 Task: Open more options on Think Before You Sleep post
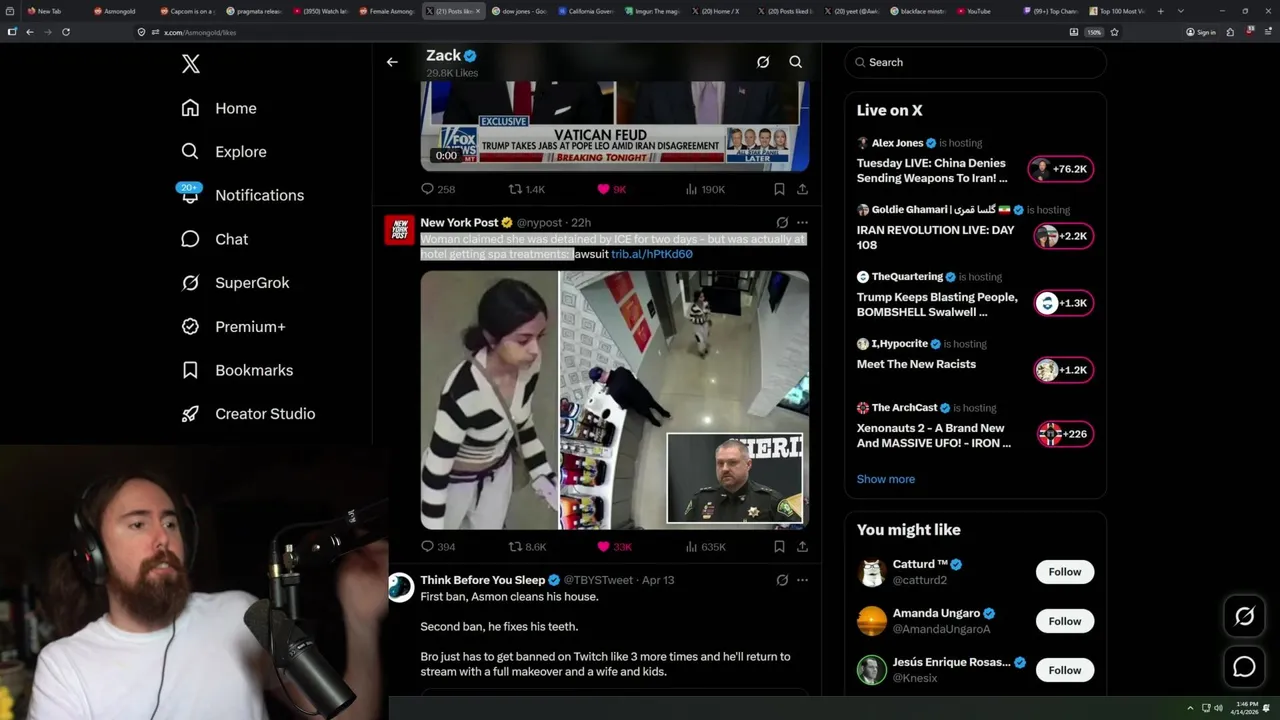802,580
